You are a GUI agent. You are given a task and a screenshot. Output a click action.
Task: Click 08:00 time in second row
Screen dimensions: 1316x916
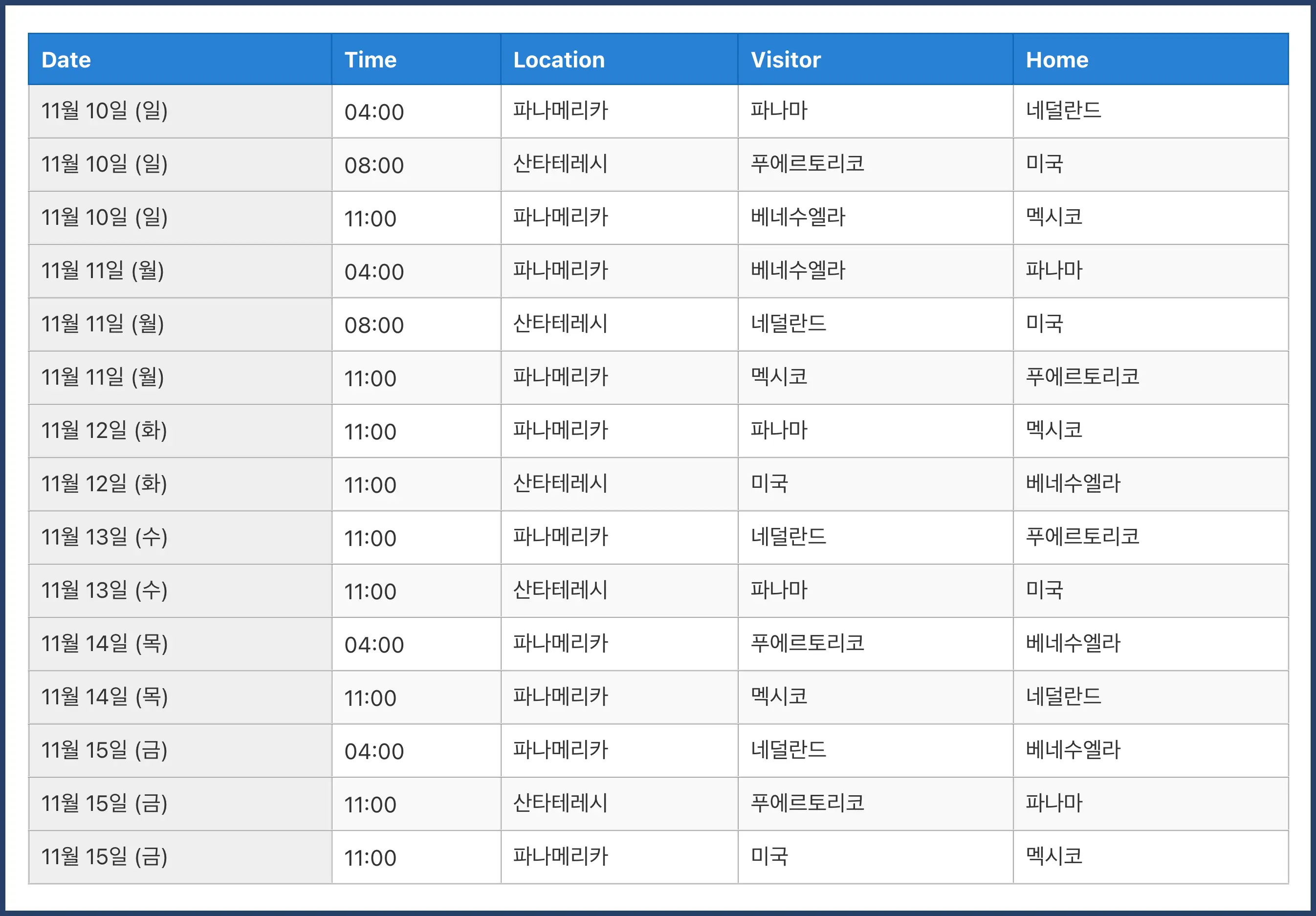point(374,165)
